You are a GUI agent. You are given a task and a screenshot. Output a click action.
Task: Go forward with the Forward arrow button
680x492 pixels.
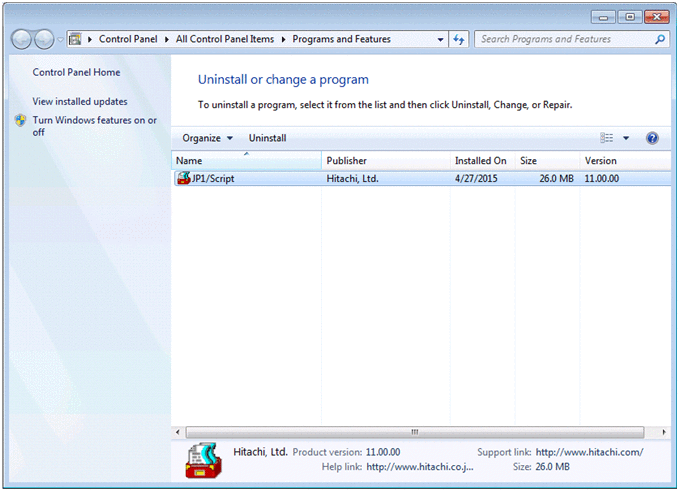[44, 39]
